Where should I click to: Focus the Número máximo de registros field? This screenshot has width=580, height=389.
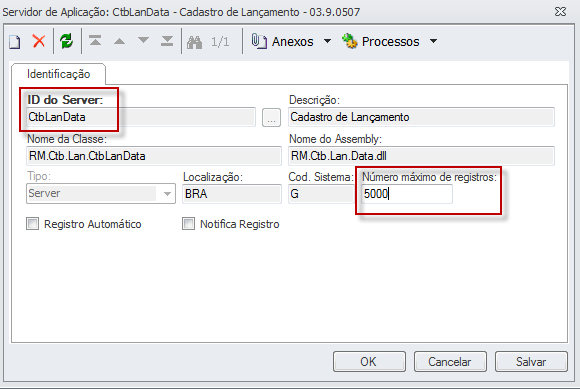(407, 194)
